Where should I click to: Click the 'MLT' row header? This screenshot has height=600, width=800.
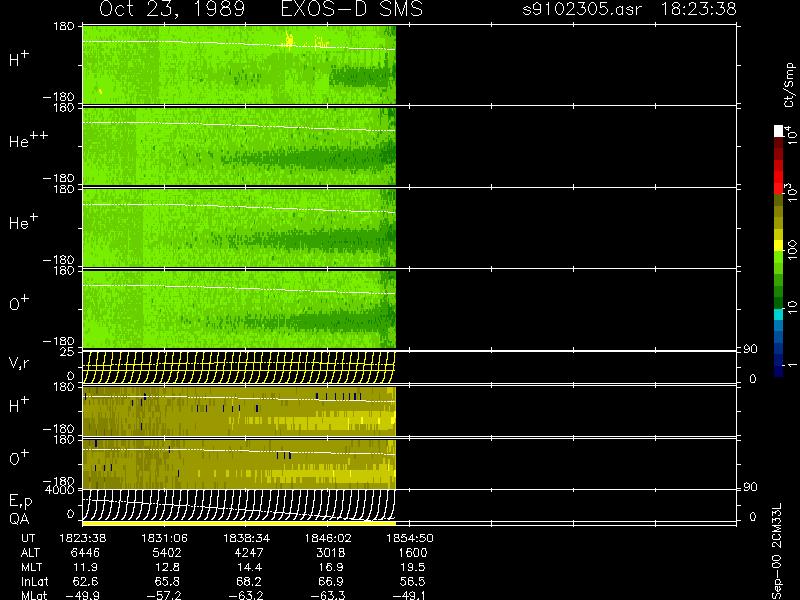pos(31,567)
